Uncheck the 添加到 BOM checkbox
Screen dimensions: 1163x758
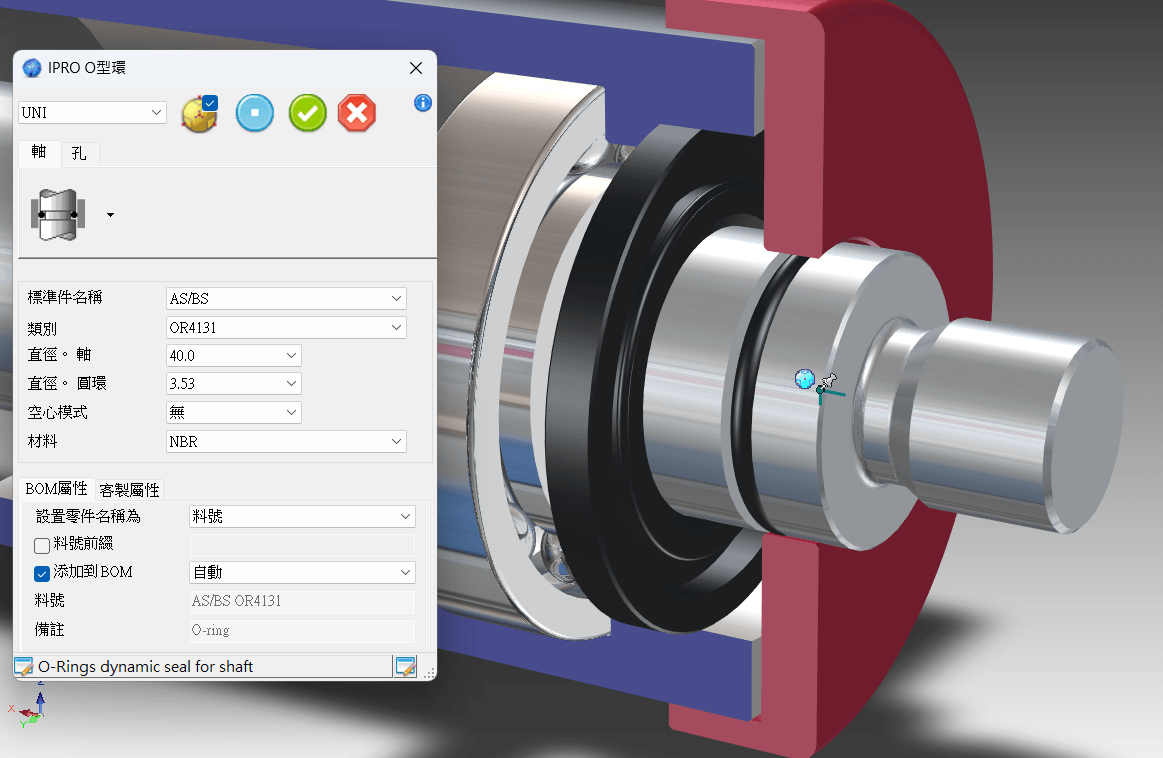click(42, 573)
